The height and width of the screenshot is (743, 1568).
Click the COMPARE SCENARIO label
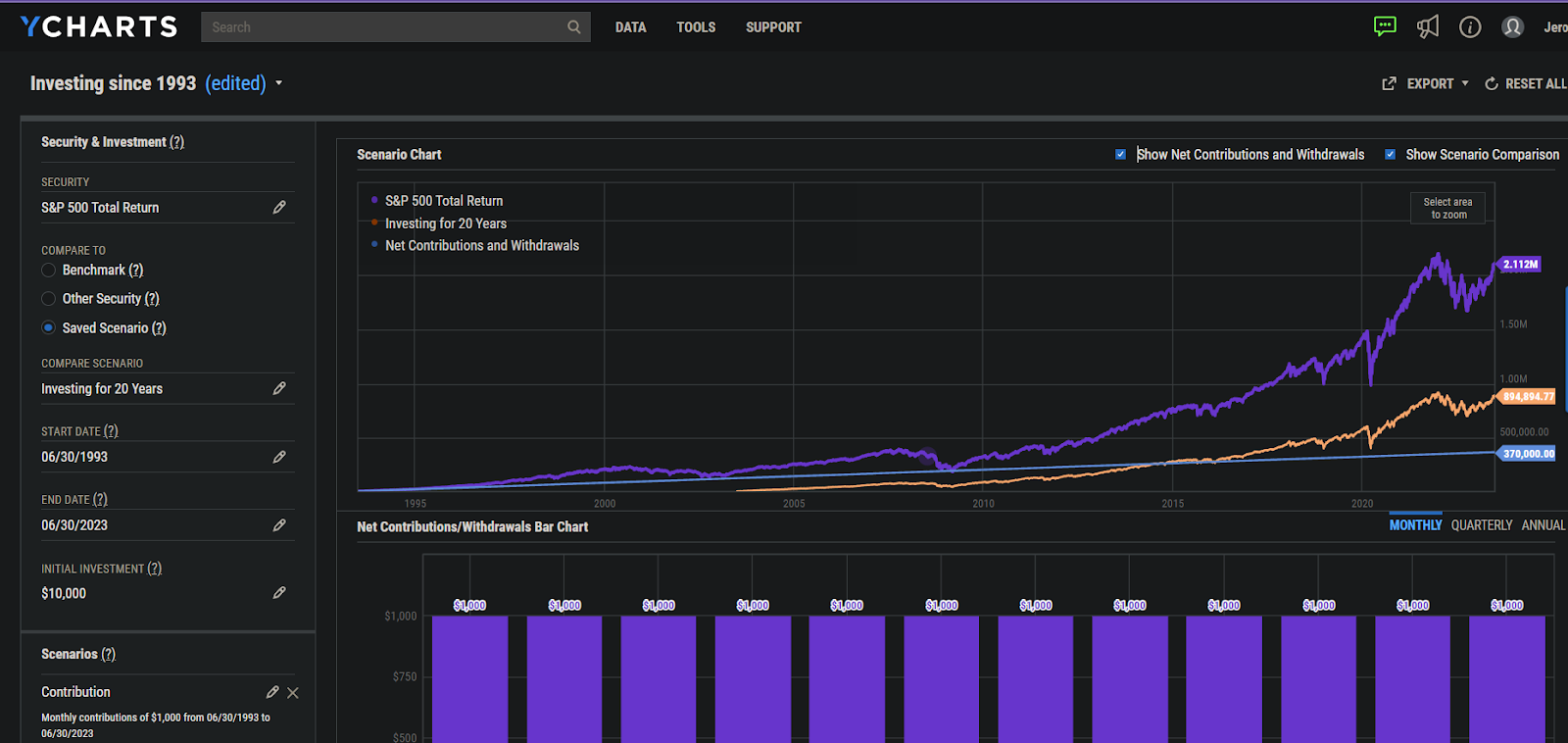92,364
